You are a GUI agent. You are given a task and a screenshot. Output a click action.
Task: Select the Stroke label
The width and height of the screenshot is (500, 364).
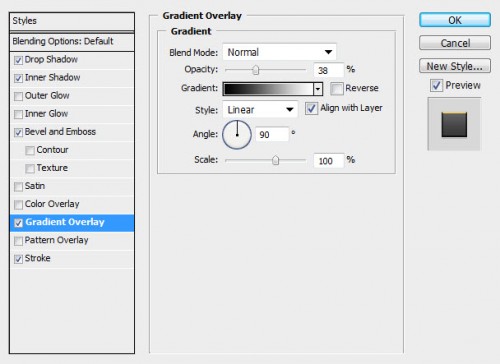pos(38,258)
